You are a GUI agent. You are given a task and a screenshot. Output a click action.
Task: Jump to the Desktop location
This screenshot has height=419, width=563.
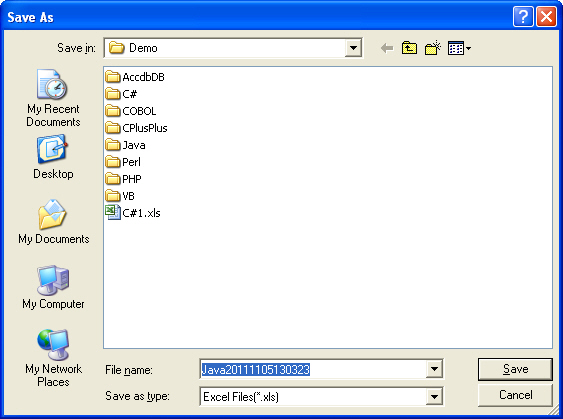53,157
